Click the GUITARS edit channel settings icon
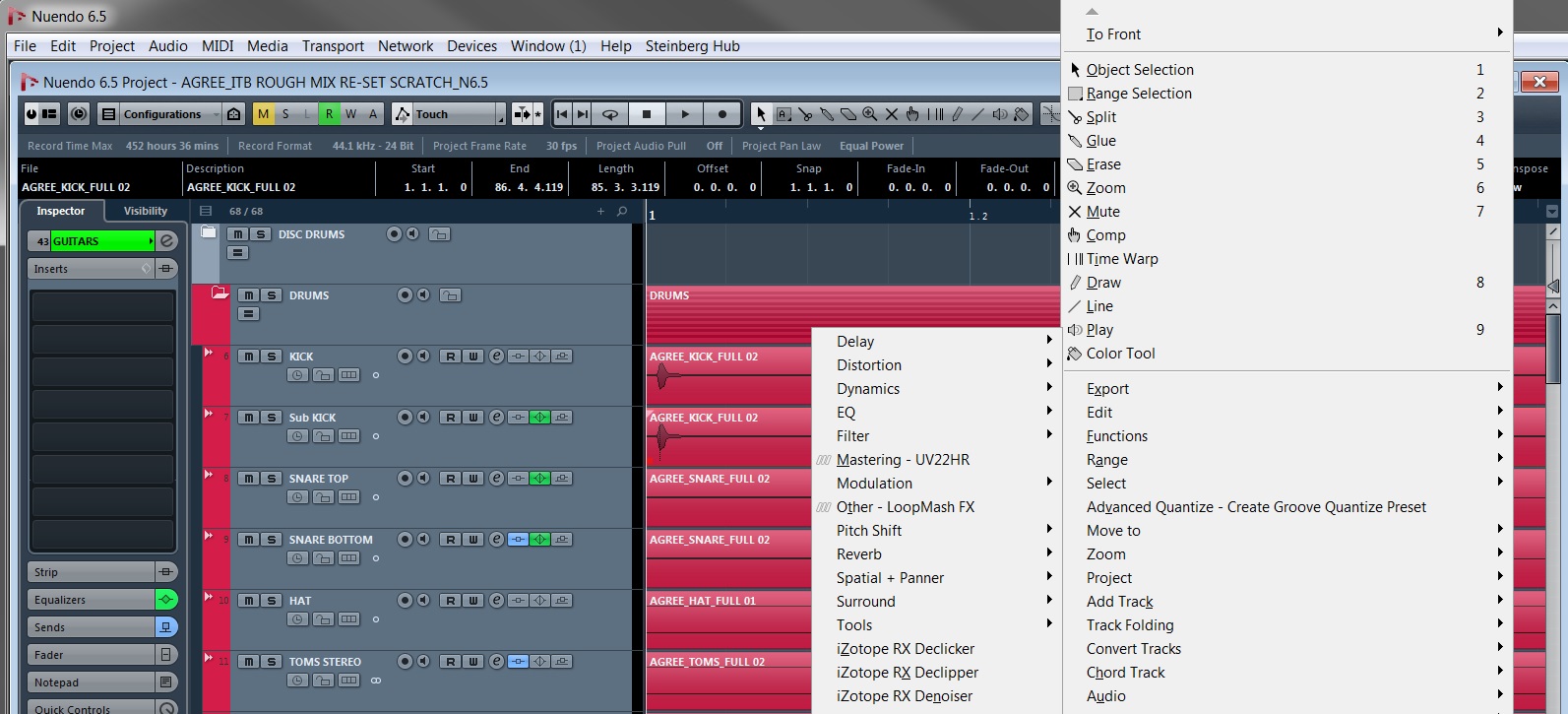This screenshot has width=1568, height=714. tap(167, 241)
